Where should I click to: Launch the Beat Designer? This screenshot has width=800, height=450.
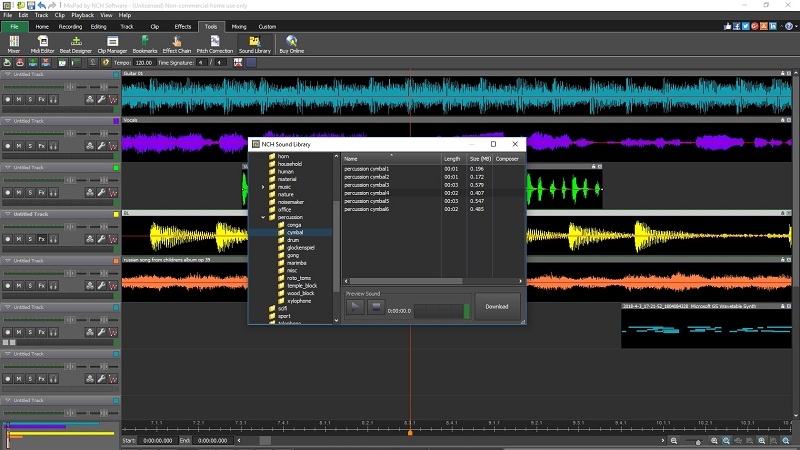tap(76, 44)
